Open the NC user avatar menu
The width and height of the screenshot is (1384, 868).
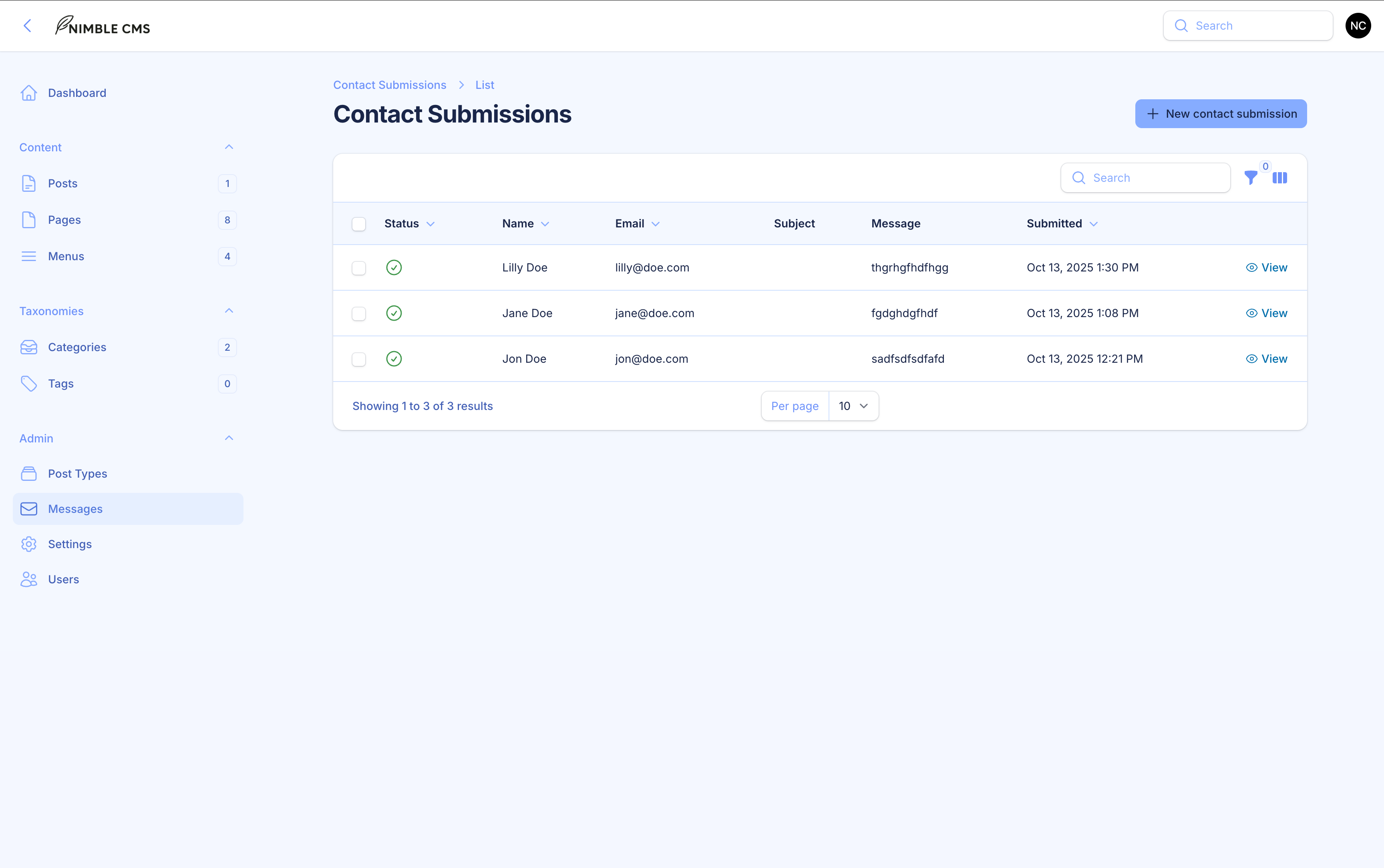pos(1358,26)
